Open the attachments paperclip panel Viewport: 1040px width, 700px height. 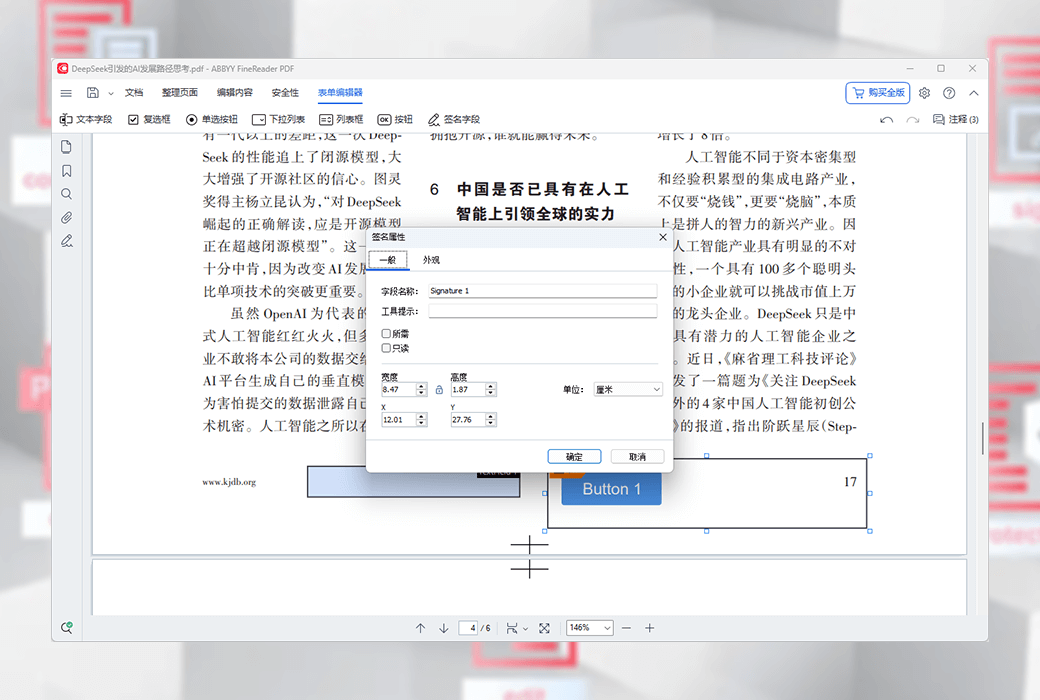[x=67, y=217]
